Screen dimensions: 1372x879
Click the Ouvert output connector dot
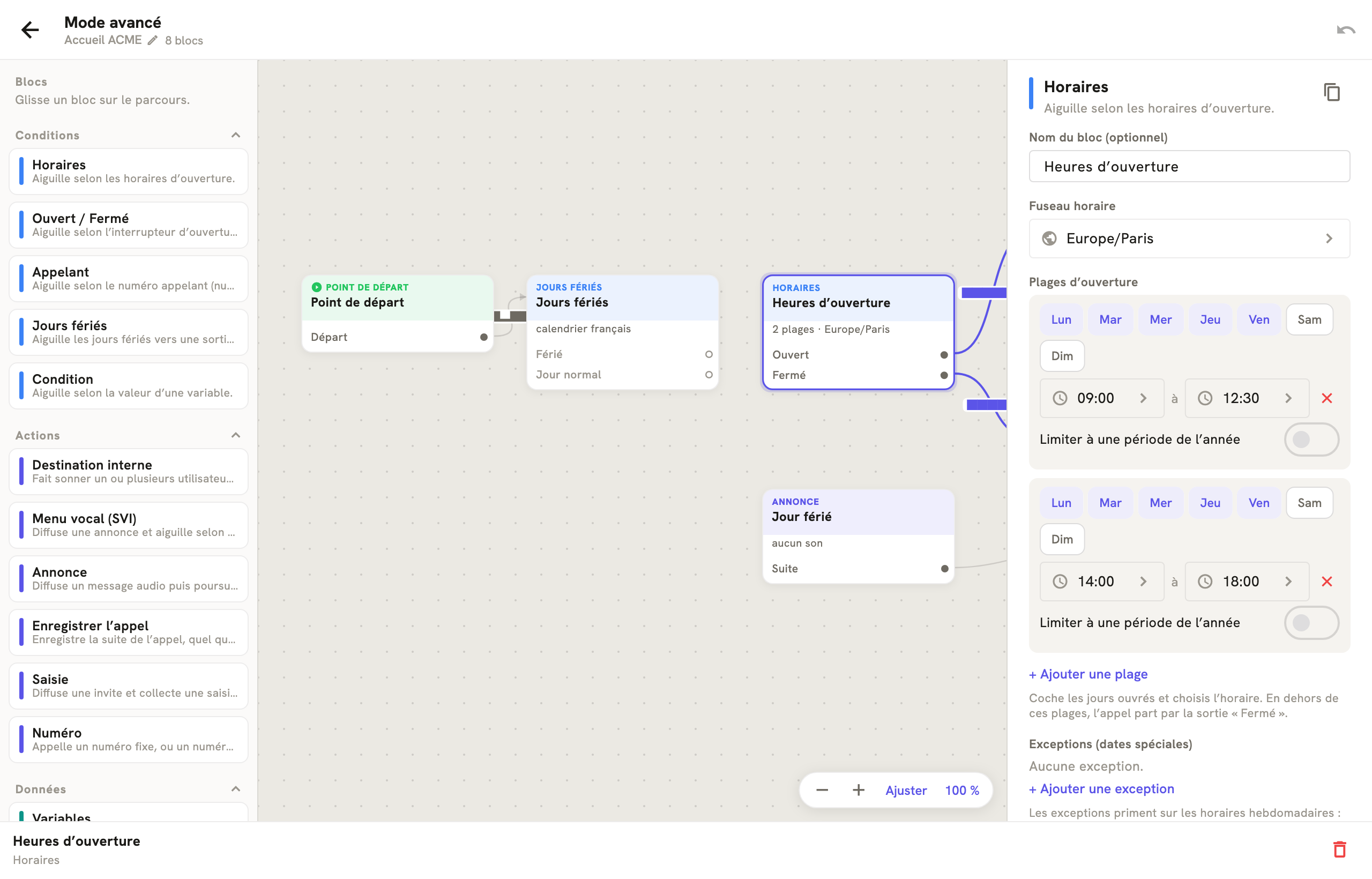(944, 355)
